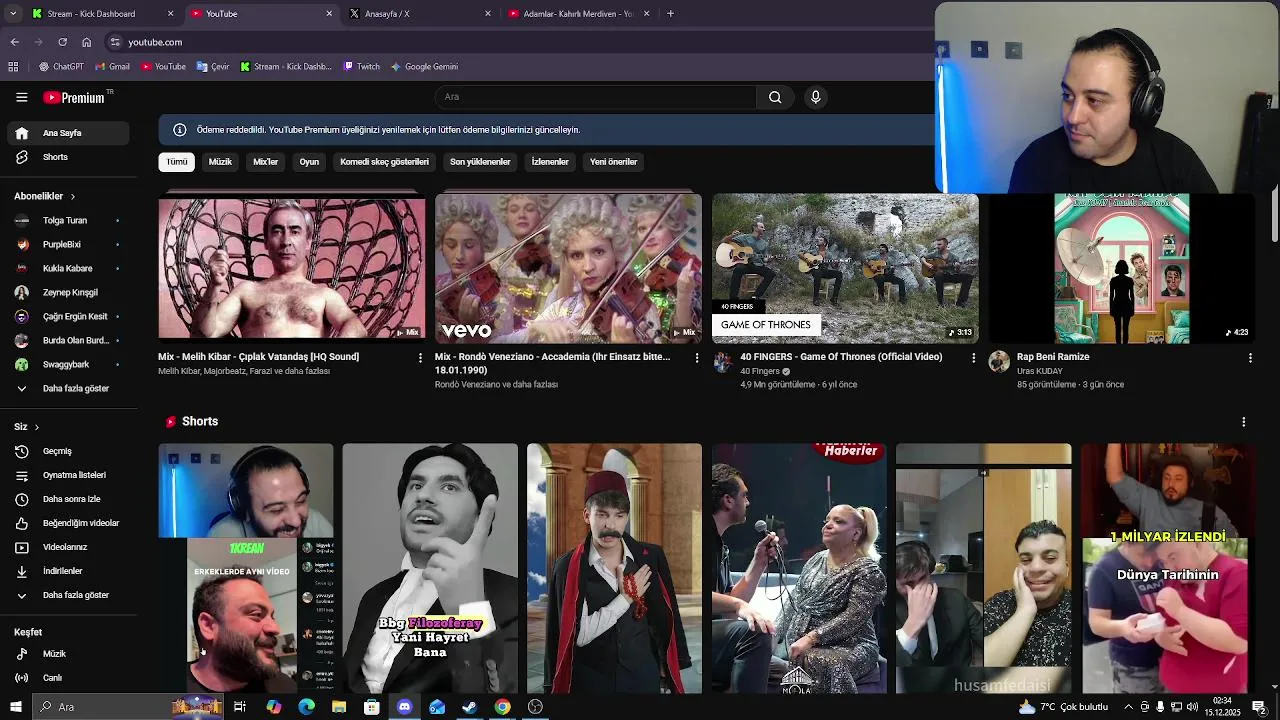Expand Daha fazla göster under subscriptions
Screen dimensions: 1280x720
click(66, 388)
